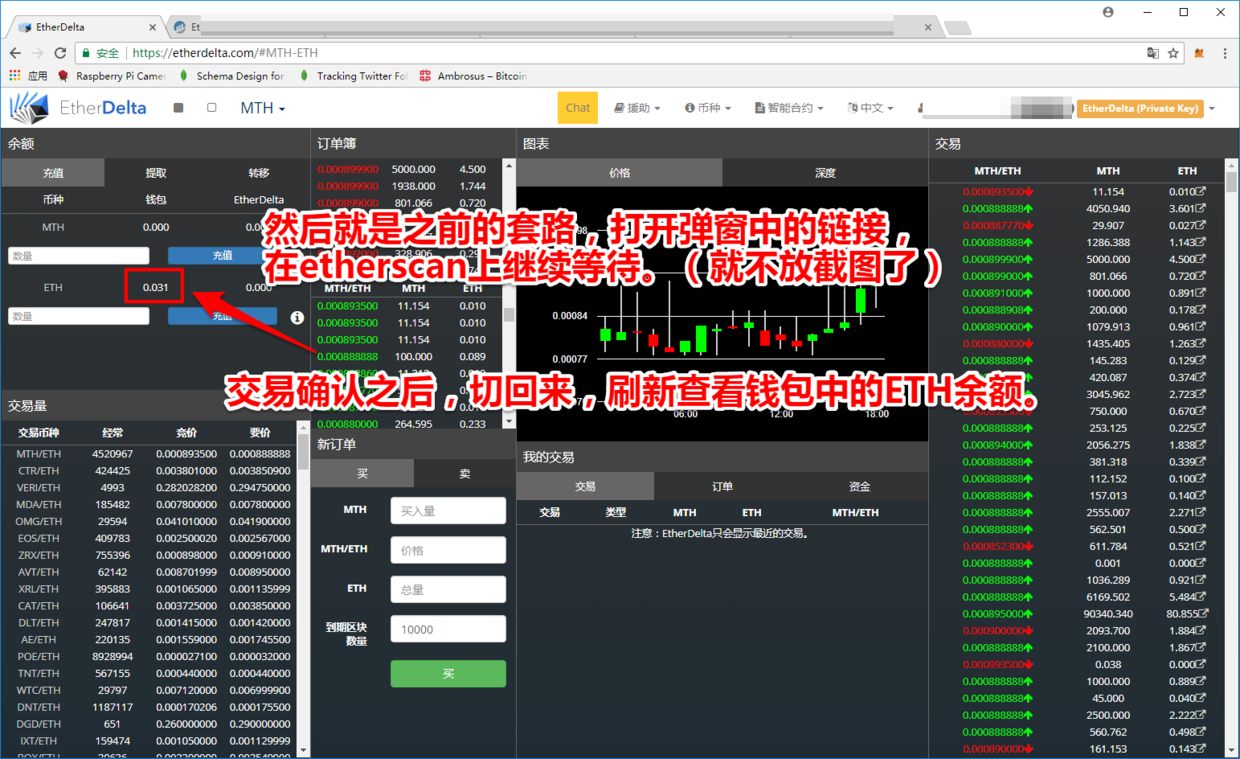This screenshot has height=759, width=1240.
Task: Open the Raspberry Pi Camera bookmark
Action: pyautogui.click(x=112, y=76)
